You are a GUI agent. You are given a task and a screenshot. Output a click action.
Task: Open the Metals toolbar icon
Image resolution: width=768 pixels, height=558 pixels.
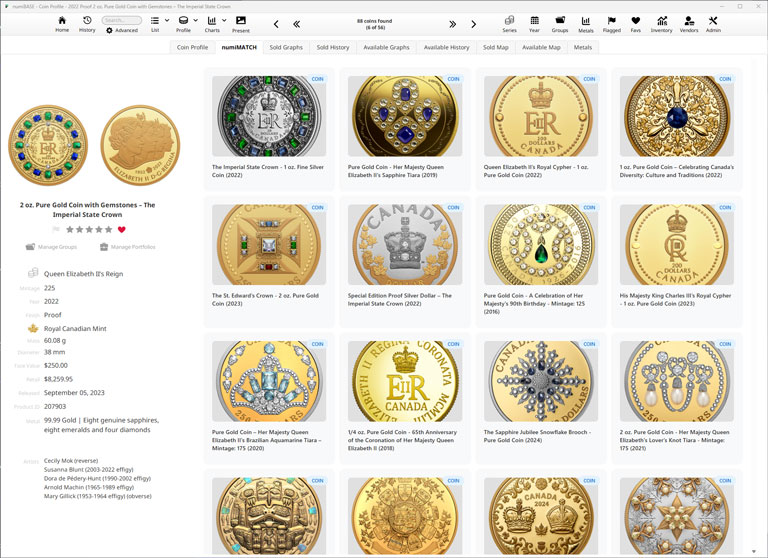pyautogui.click(x=585, y=24)
